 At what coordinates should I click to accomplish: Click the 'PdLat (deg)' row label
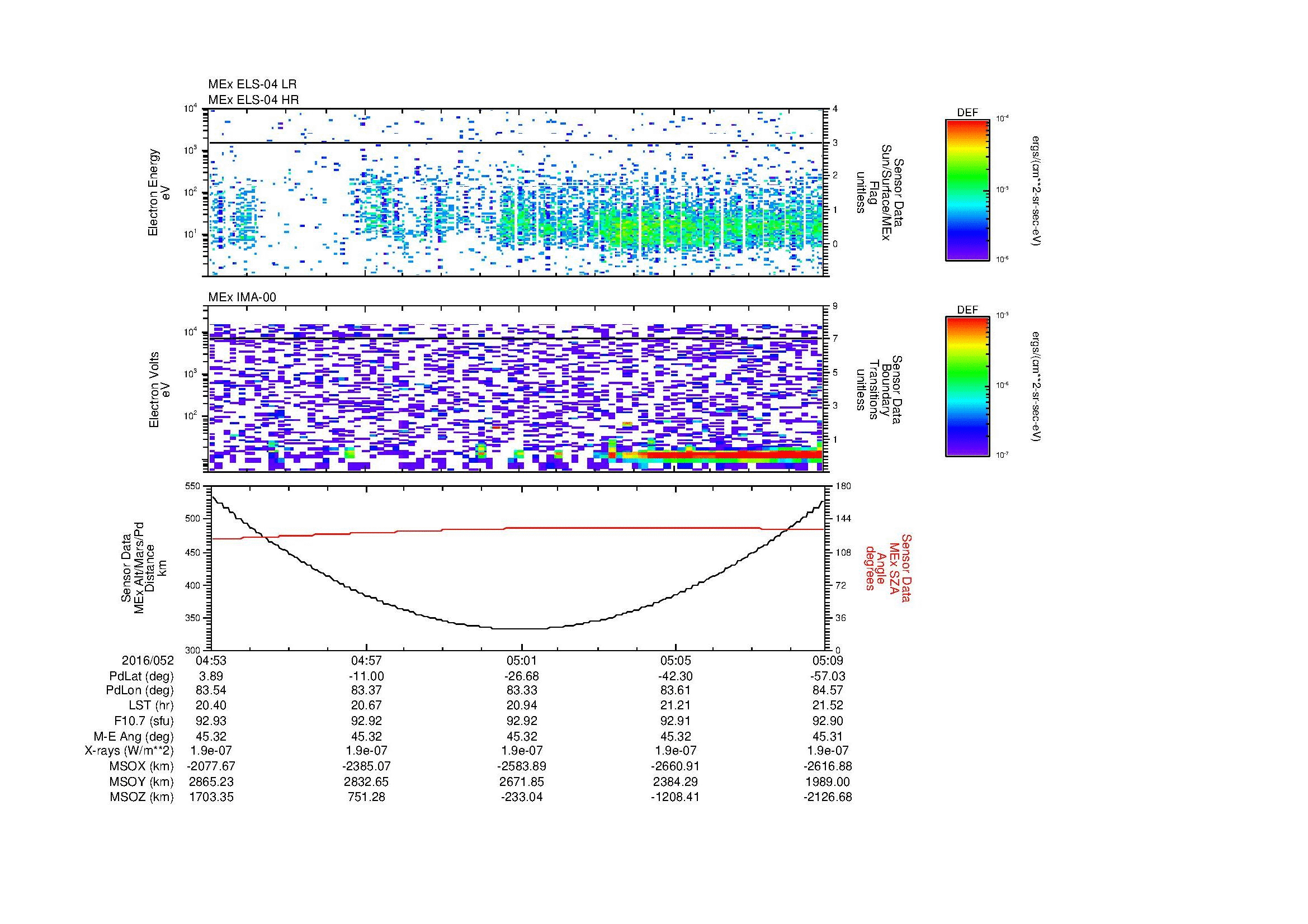(141, 676)
